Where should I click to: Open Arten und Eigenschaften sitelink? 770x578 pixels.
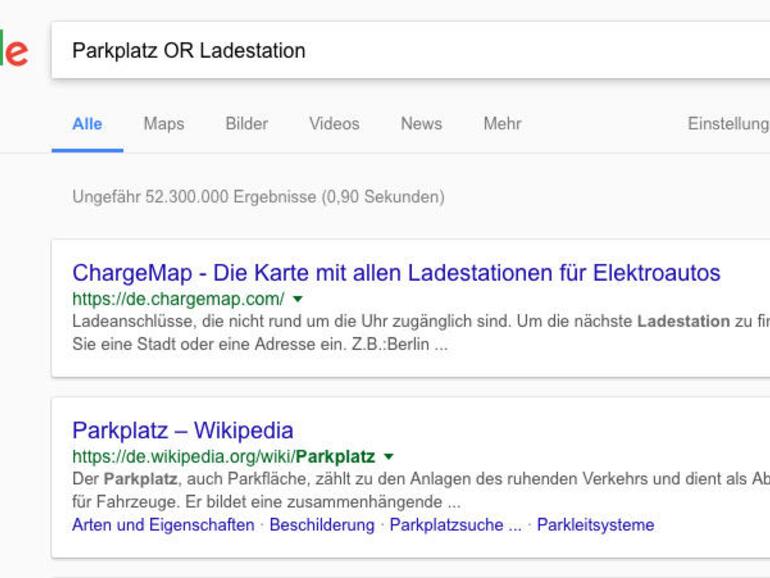[x=163, y=524]
